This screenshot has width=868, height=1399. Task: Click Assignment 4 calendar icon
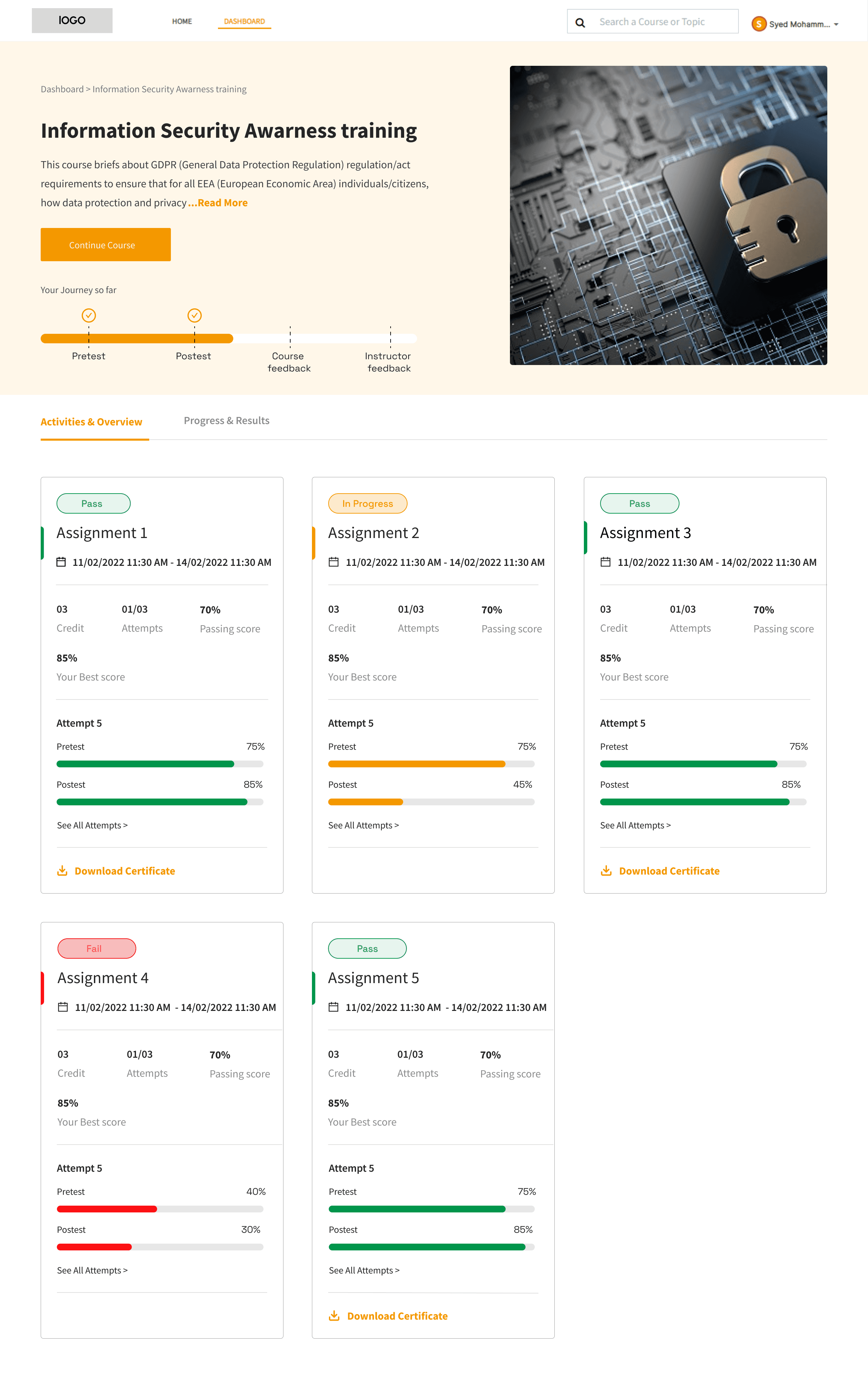(63, 1007)
